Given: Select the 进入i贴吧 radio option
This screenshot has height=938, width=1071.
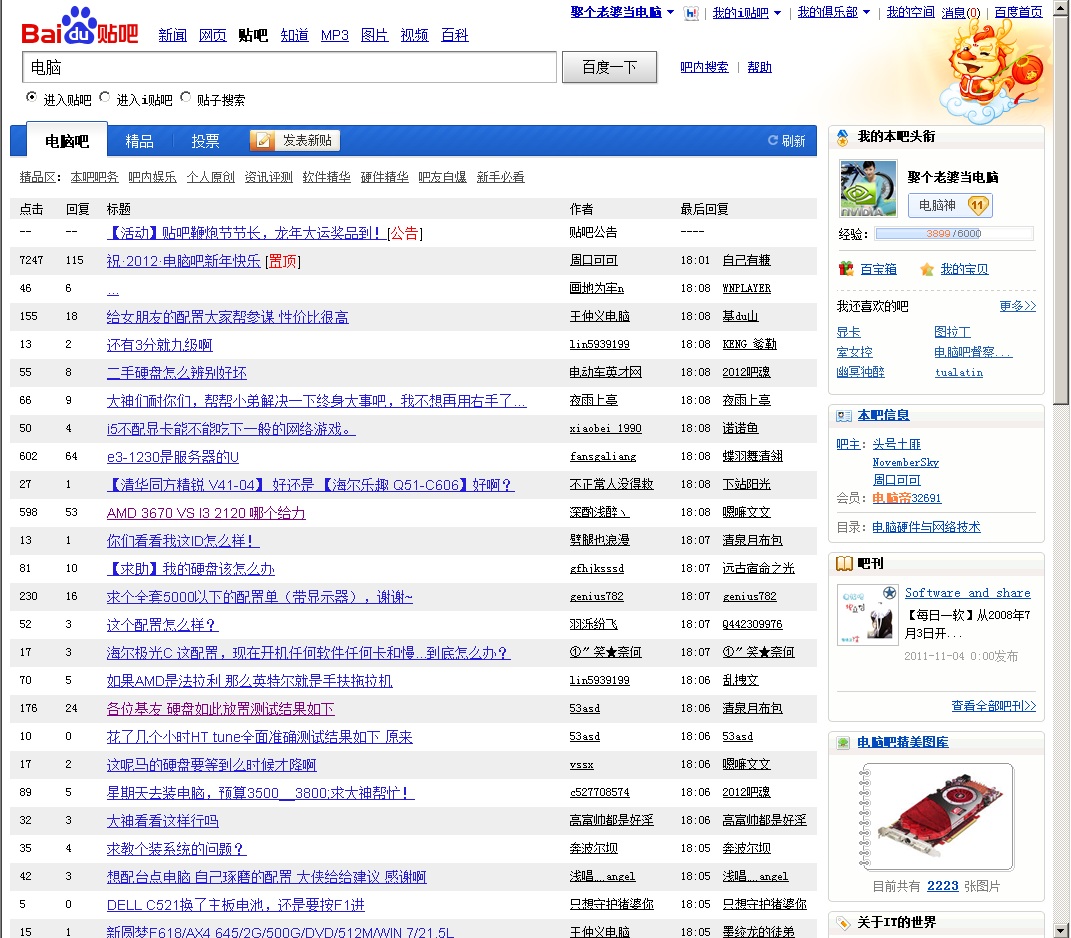Looking at the screenshot, I should pos(105,97).
